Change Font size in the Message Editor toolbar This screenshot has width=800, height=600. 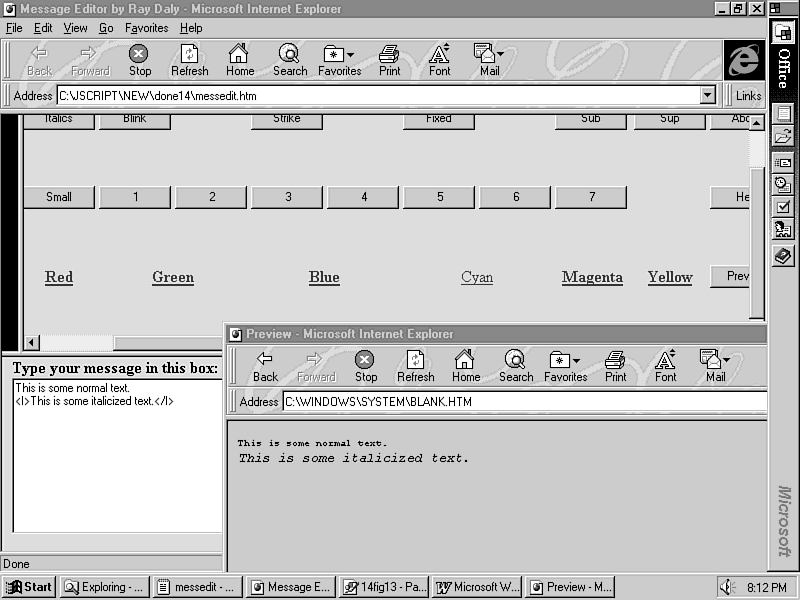[439, 60]
